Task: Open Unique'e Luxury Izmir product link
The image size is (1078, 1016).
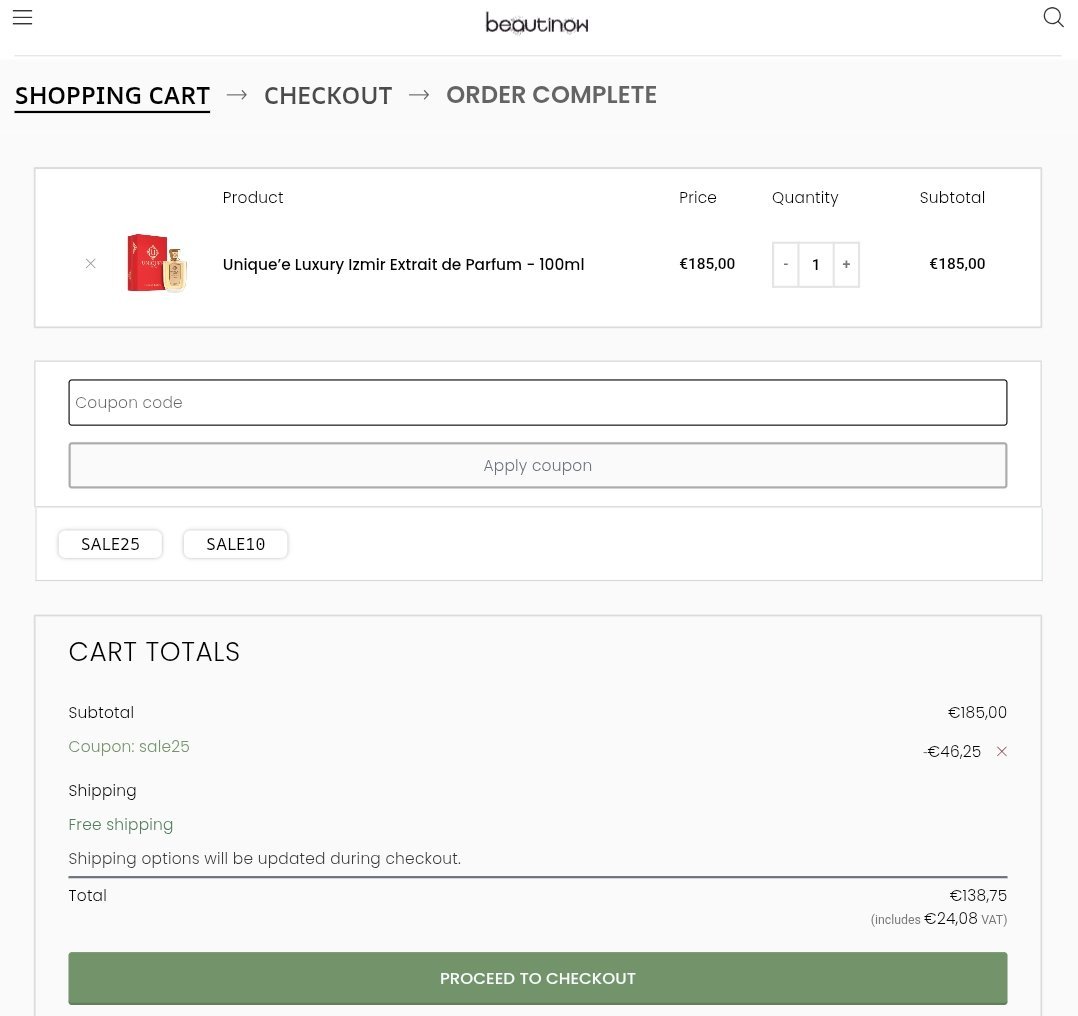Action: pos(404,265)
